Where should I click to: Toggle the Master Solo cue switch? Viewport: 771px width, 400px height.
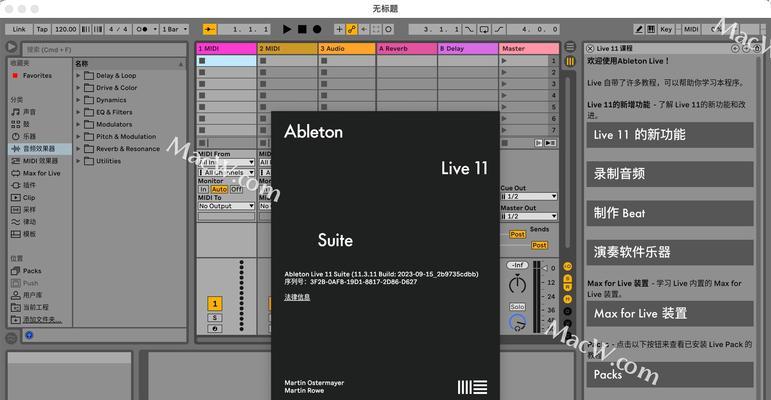pyautogui.click(x=517, y=307)
